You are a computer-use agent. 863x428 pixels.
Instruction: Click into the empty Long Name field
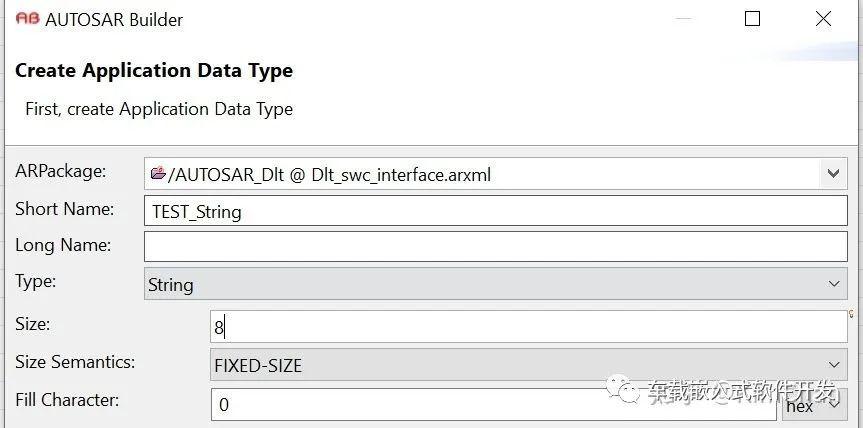495,246
